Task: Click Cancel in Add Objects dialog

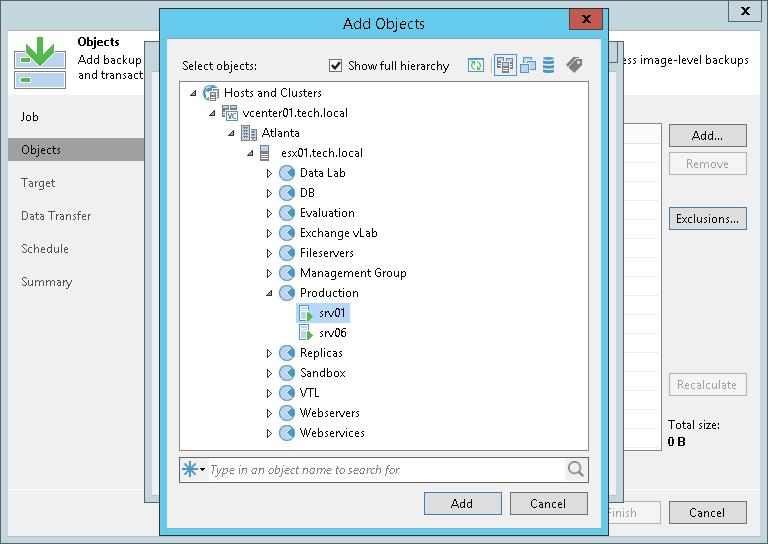Action: [549, 503]
